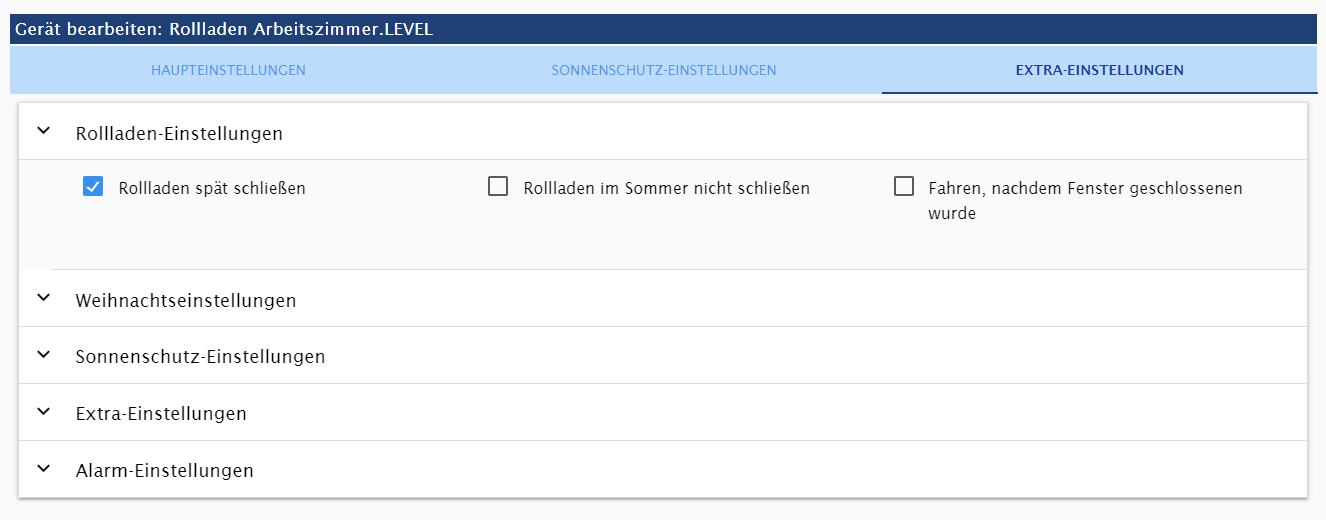The image size is (1326, 520).
Task: Expand the Extra-Einstellungen accordion panel header
Action: pos(161,414)
